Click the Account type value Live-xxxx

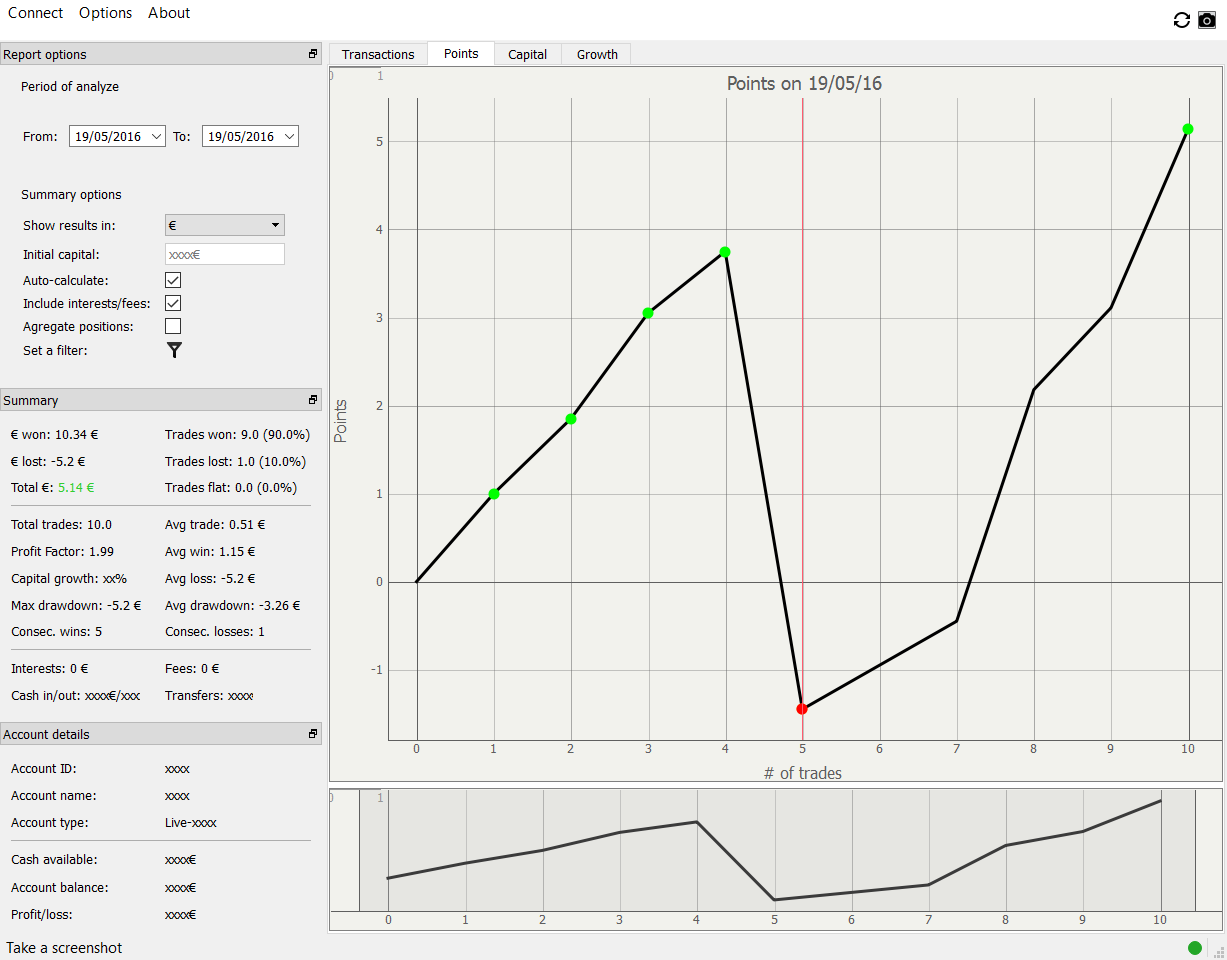tap(191, 823)
